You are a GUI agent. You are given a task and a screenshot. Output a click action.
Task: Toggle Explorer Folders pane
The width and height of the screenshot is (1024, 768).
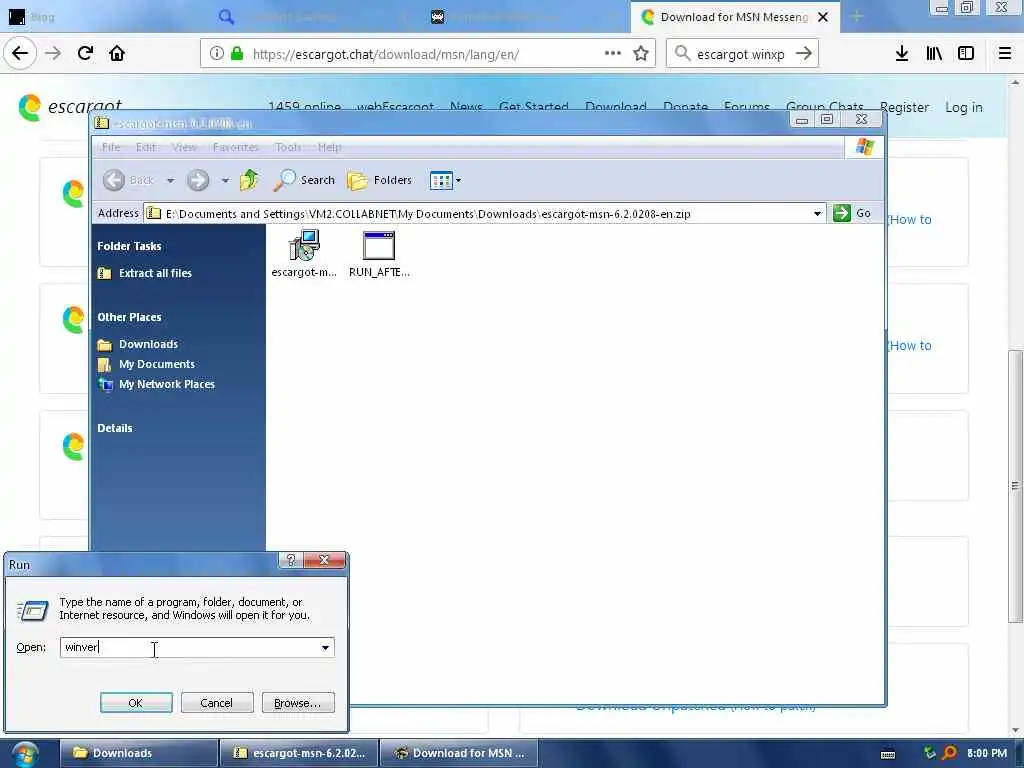(380, 180)
